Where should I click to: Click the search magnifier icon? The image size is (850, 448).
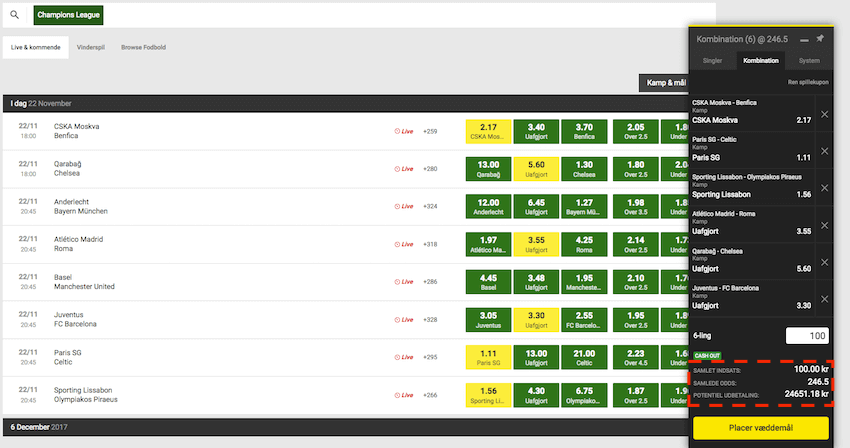(14, 15)
